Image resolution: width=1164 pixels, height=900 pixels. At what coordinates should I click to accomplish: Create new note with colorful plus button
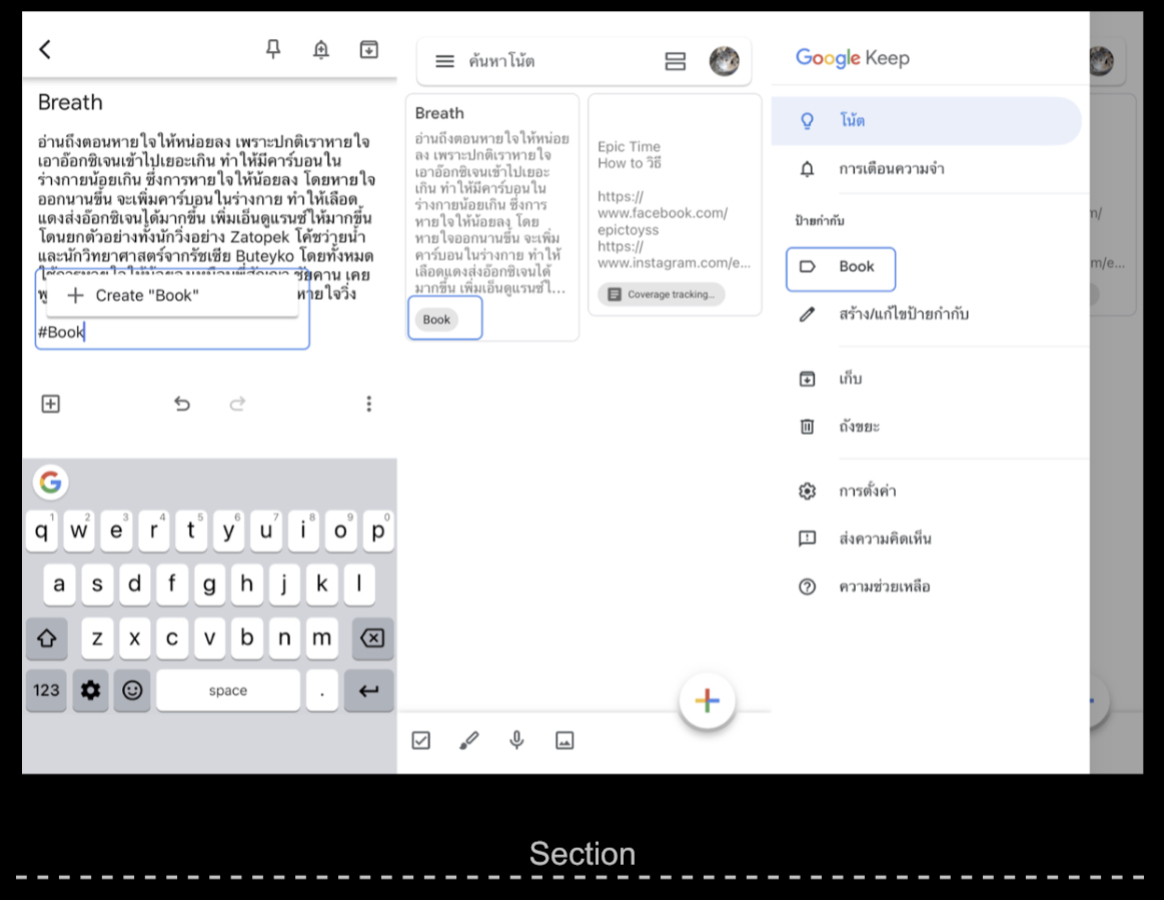(707, 700)
